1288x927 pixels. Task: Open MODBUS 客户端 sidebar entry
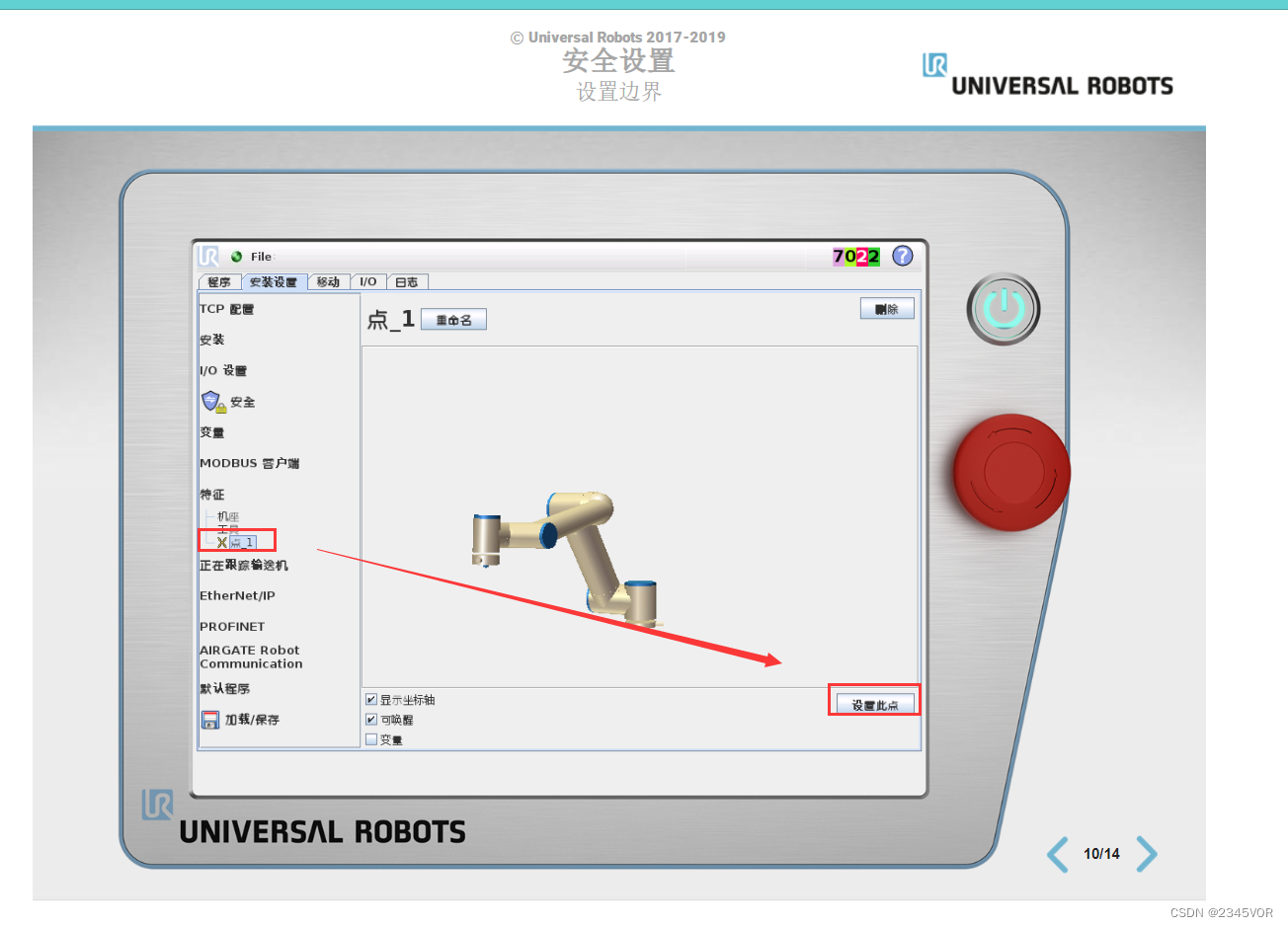coord(250,463)
